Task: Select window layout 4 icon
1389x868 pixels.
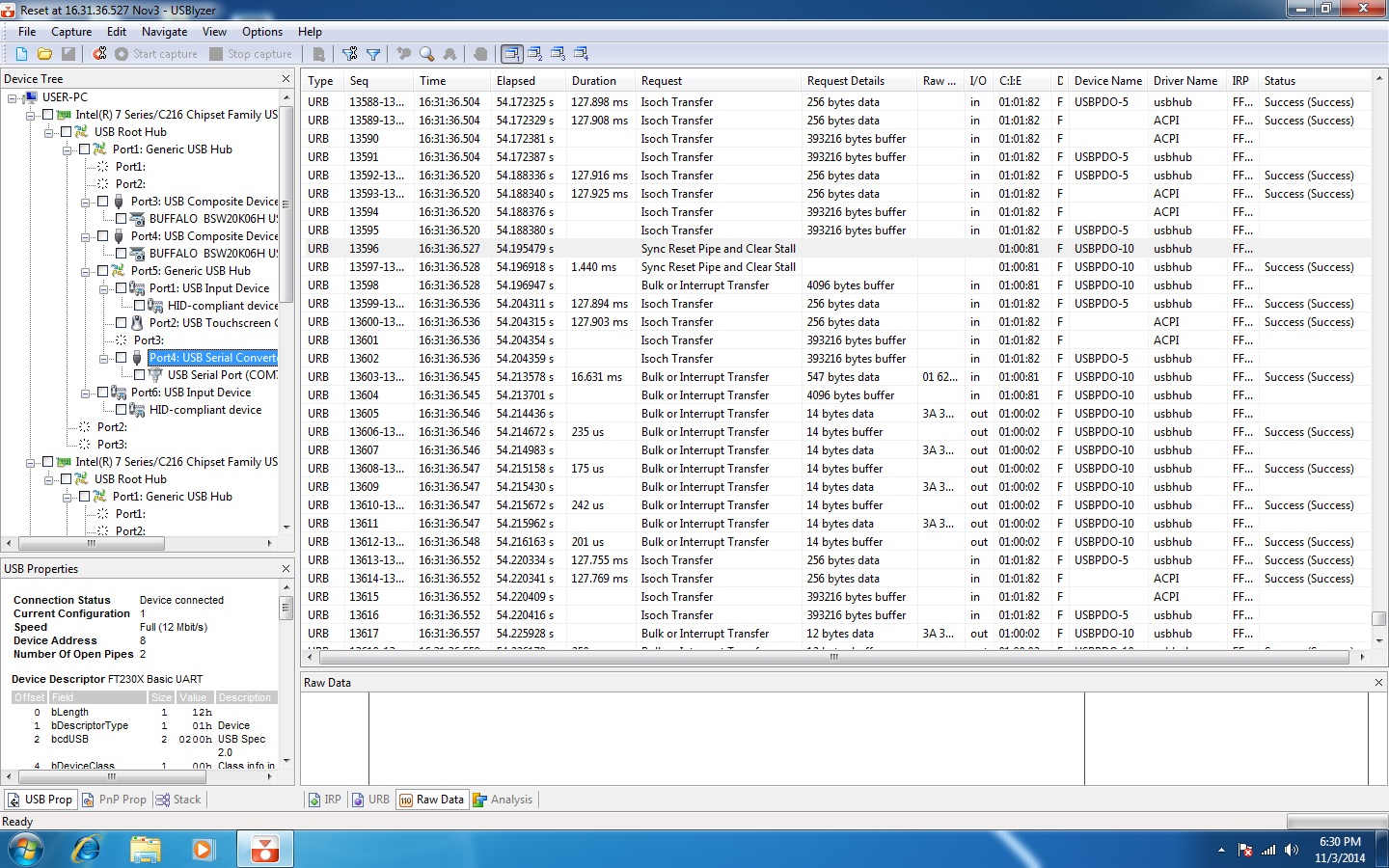Action: click(x=582, y=54)
